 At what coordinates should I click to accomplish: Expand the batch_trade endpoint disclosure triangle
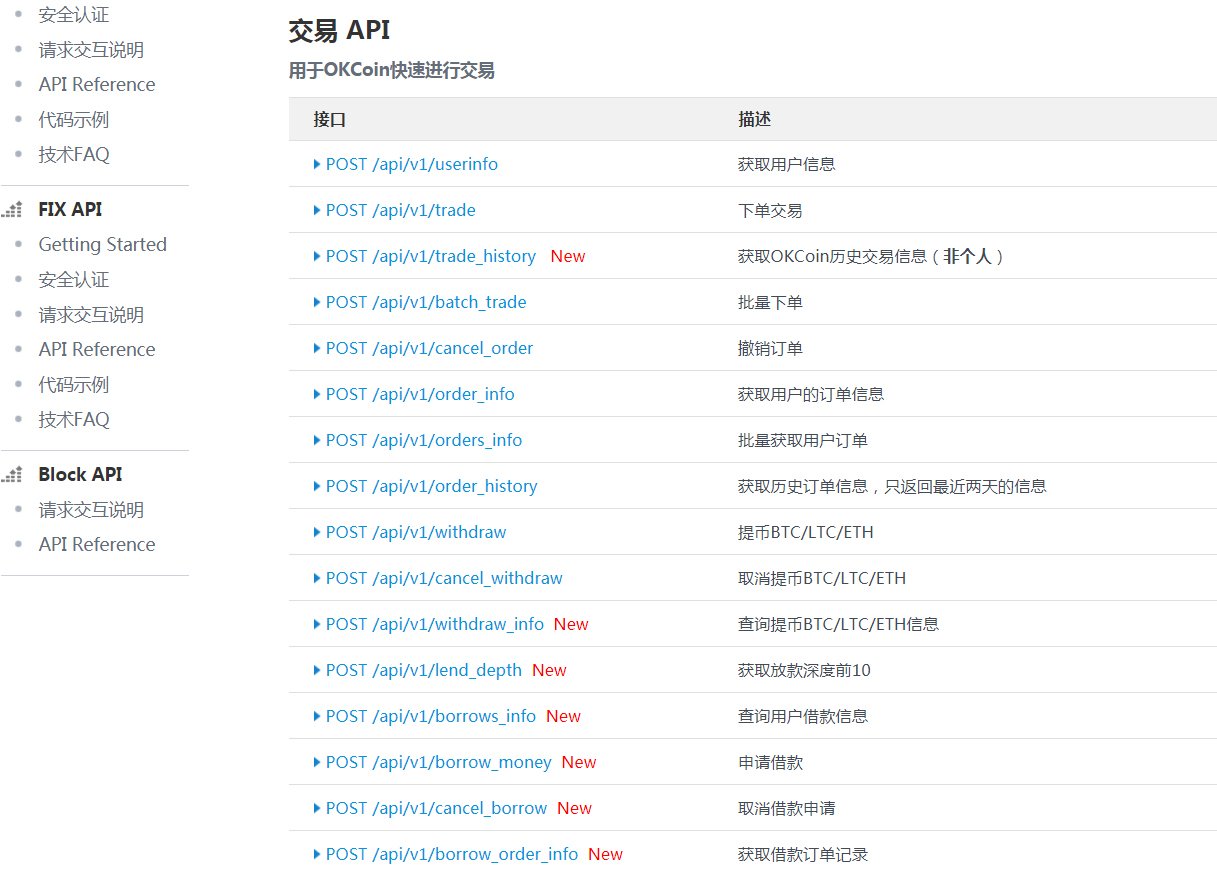317,302
